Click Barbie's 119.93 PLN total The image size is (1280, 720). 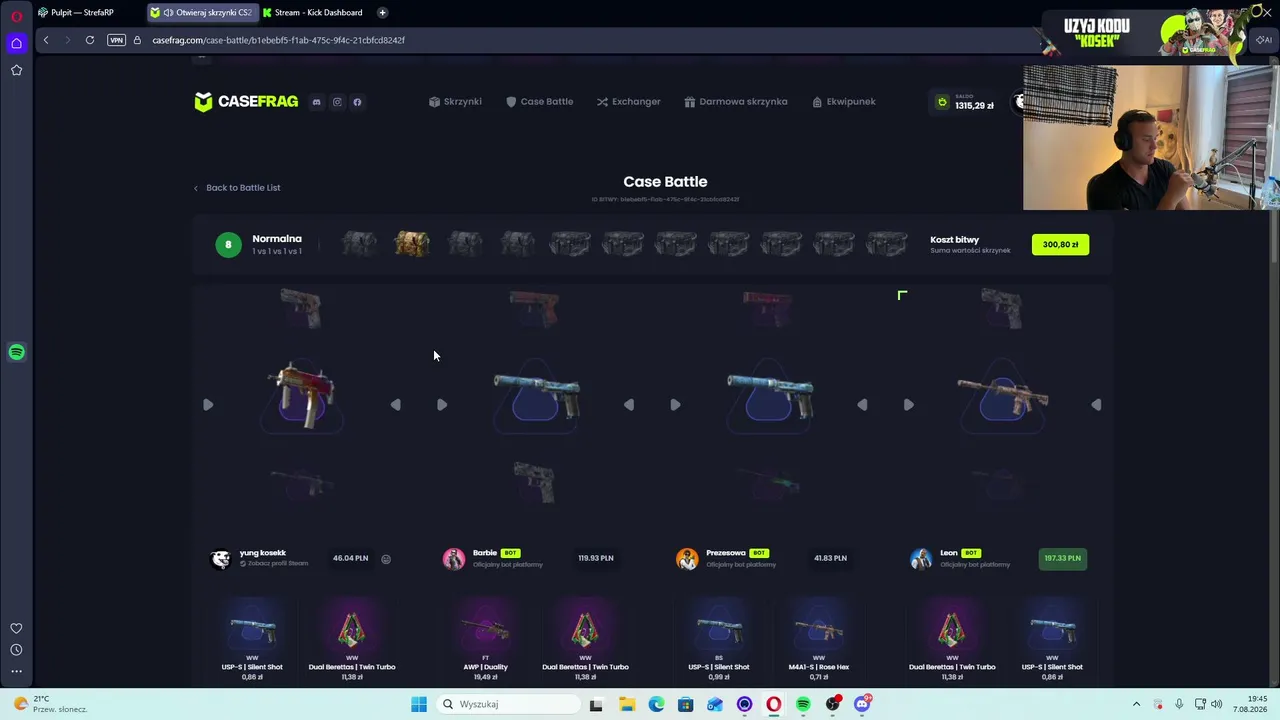click(596, 558)
